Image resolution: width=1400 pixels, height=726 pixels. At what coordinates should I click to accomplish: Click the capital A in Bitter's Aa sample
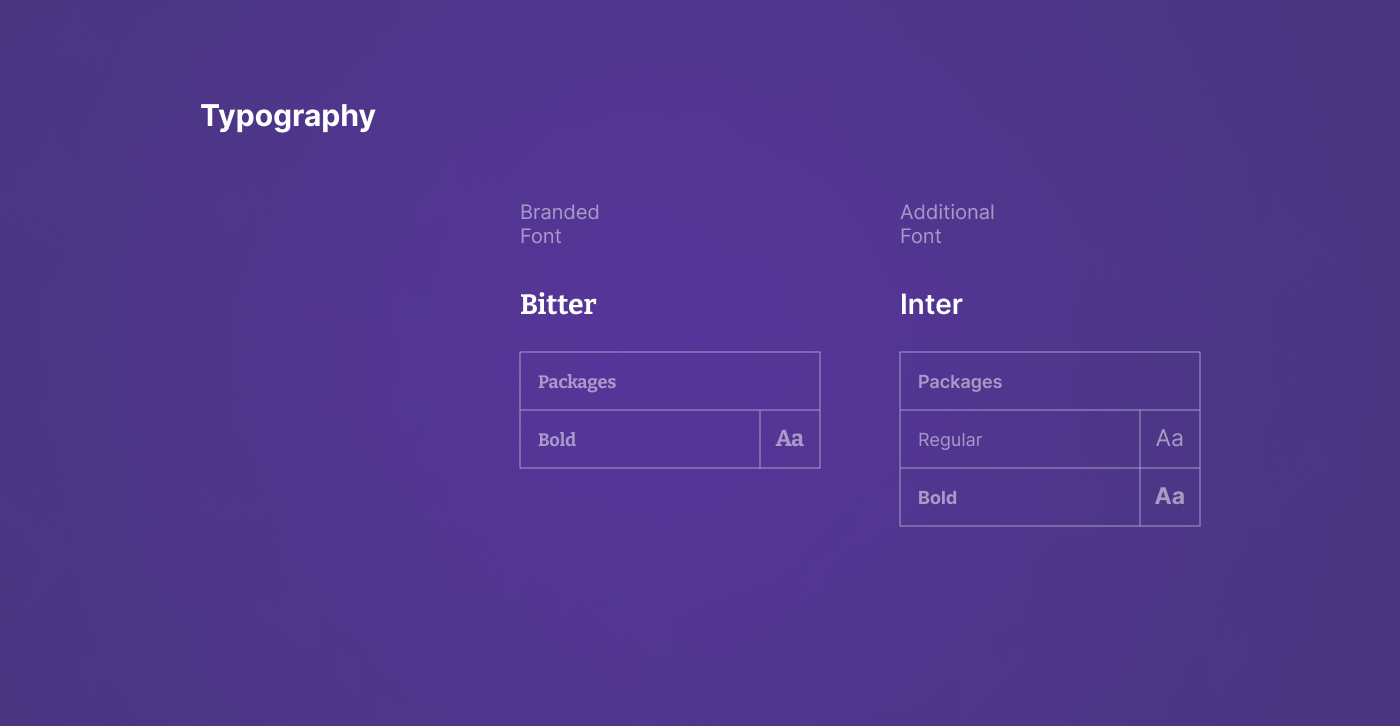pyautogui.click(x=783, y=438)
